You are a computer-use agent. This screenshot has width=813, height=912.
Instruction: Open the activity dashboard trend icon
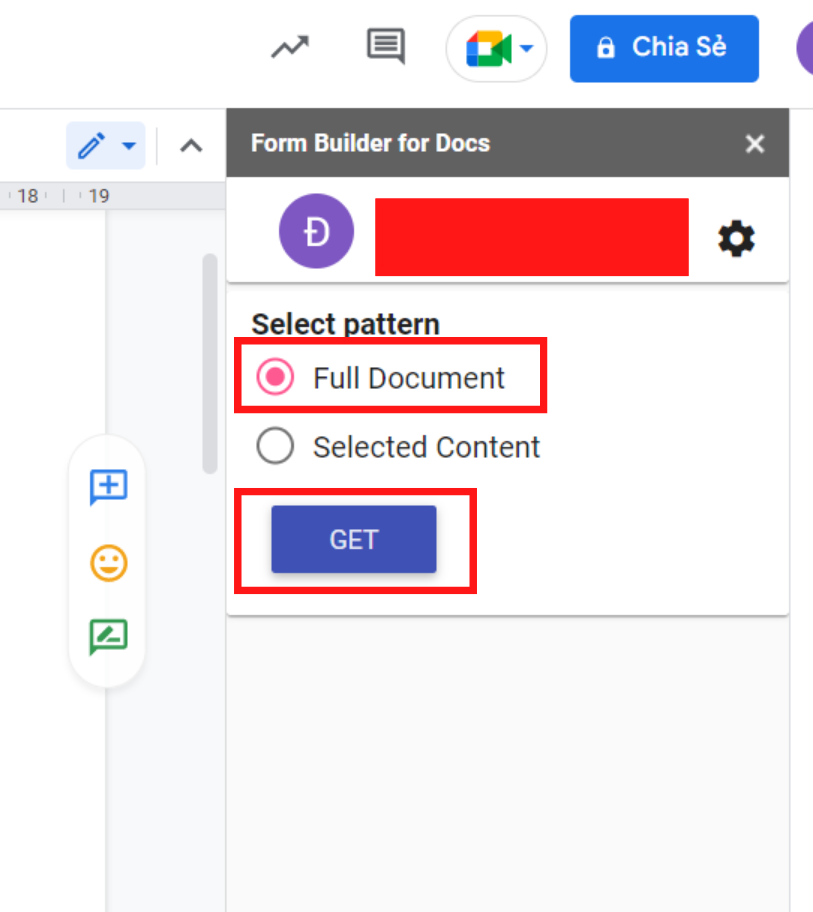290,47
